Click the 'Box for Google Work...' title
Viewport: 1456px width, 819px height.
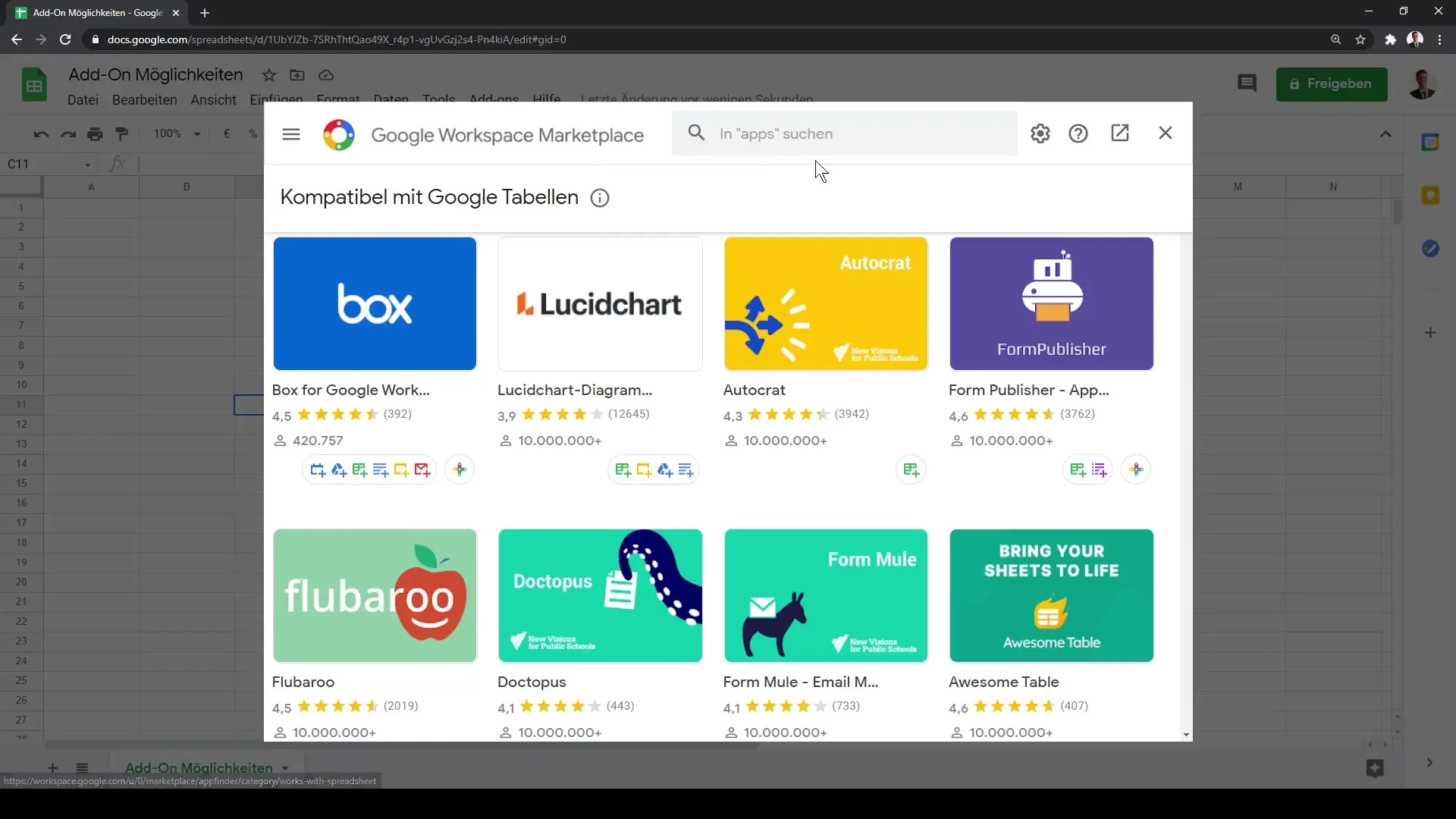[x=351, y=390]
